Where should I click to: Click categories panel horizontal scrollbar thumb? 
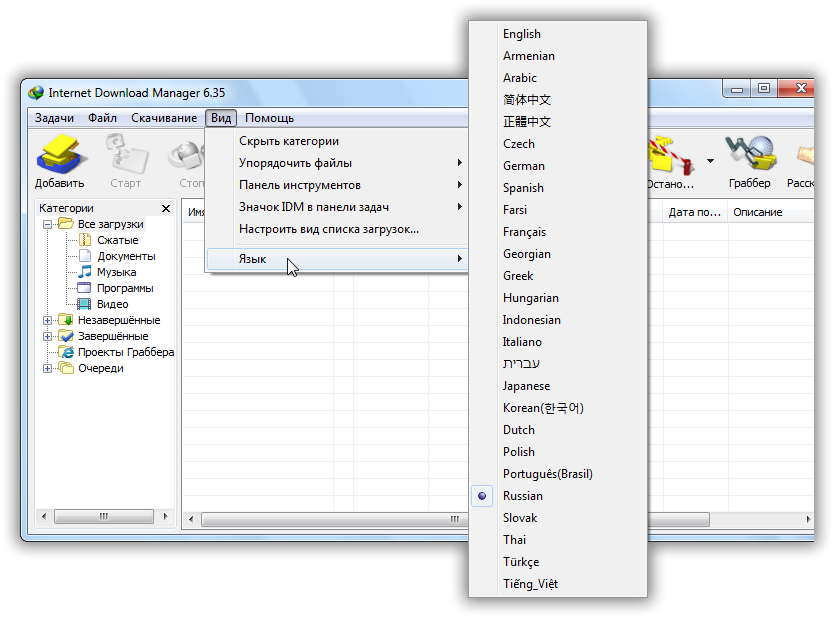[104, 516]
